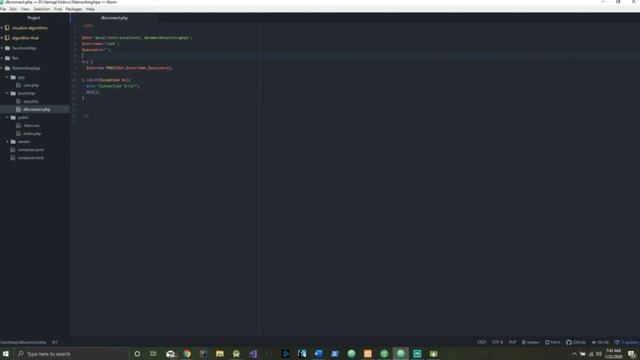
Task: Click the updates notification in status bar
Action: tap(627, 342)
